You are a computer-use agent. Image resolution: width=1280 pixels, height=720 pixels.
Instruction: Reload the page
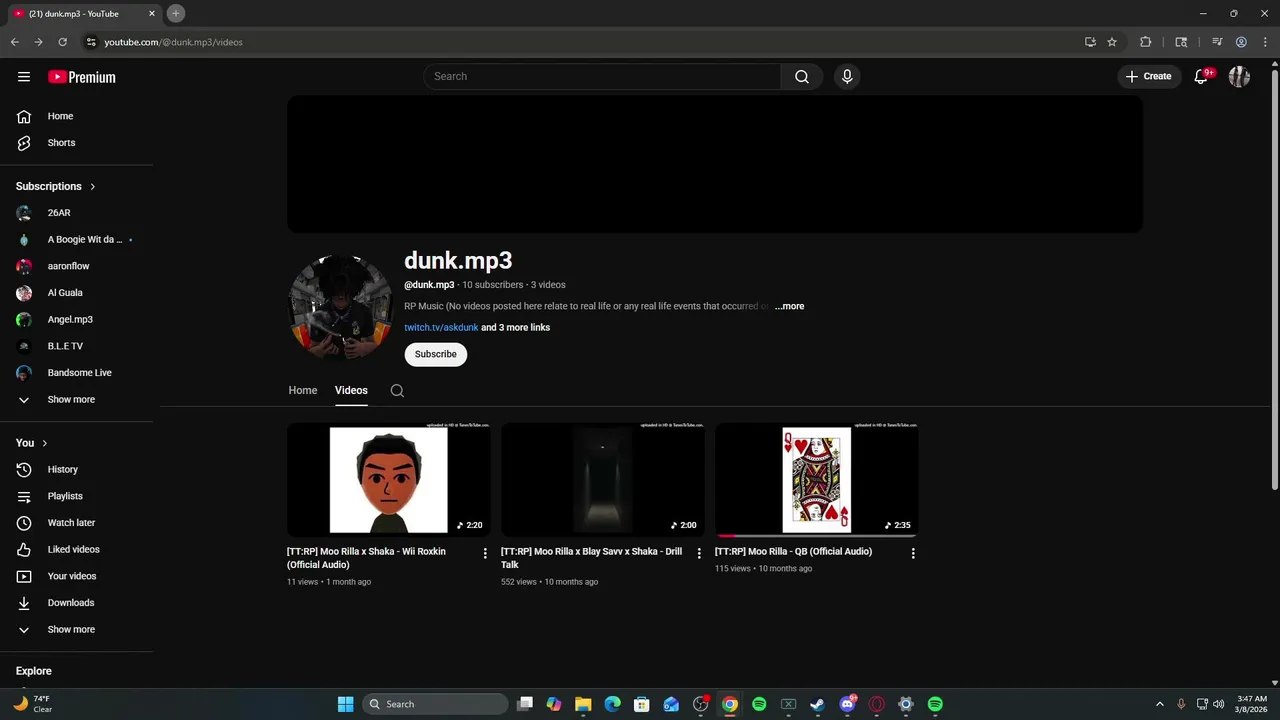(x=62, y=42)
